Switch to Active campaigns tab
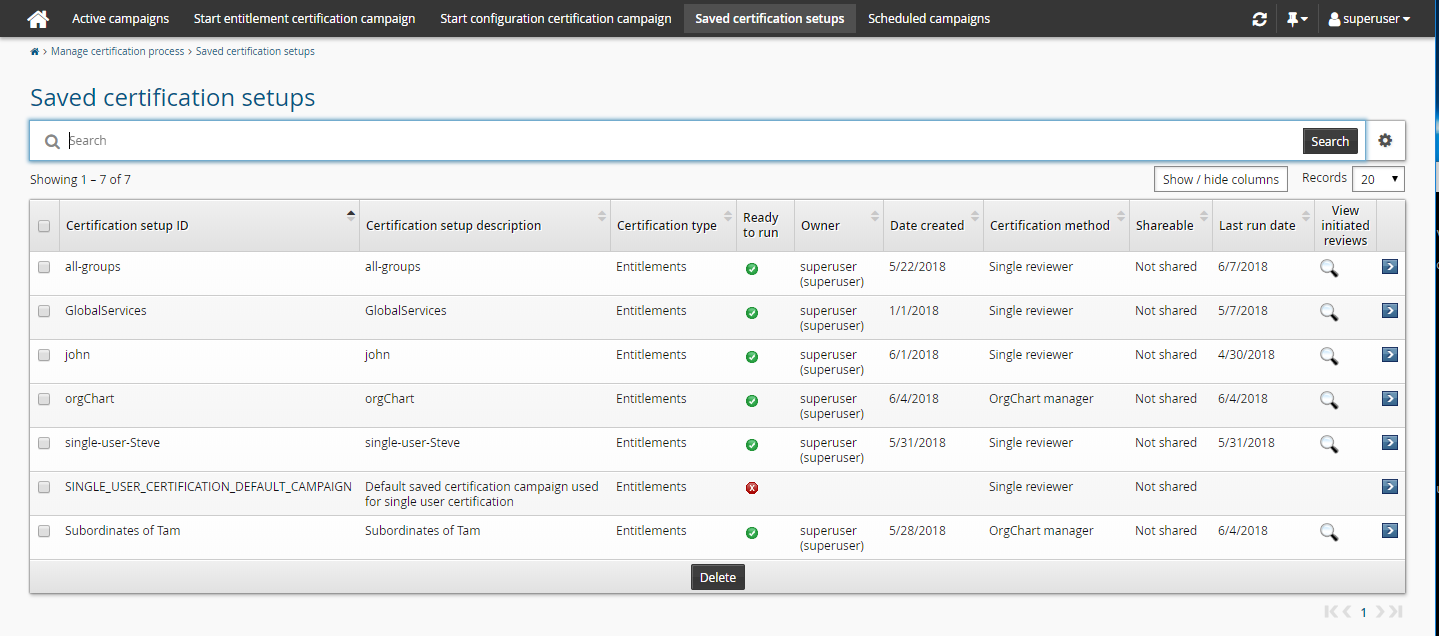Viewport: 1439px width, 636px height. click(120, 19)
